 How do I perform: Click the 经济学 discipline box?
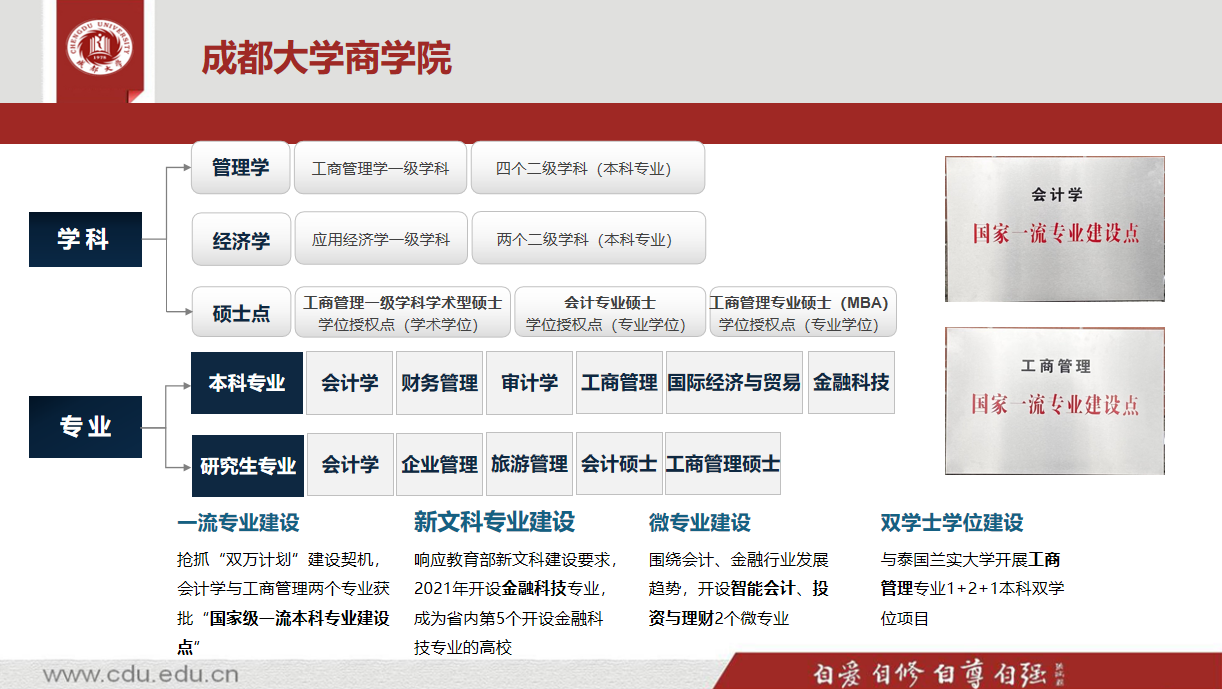pos(241,240)
